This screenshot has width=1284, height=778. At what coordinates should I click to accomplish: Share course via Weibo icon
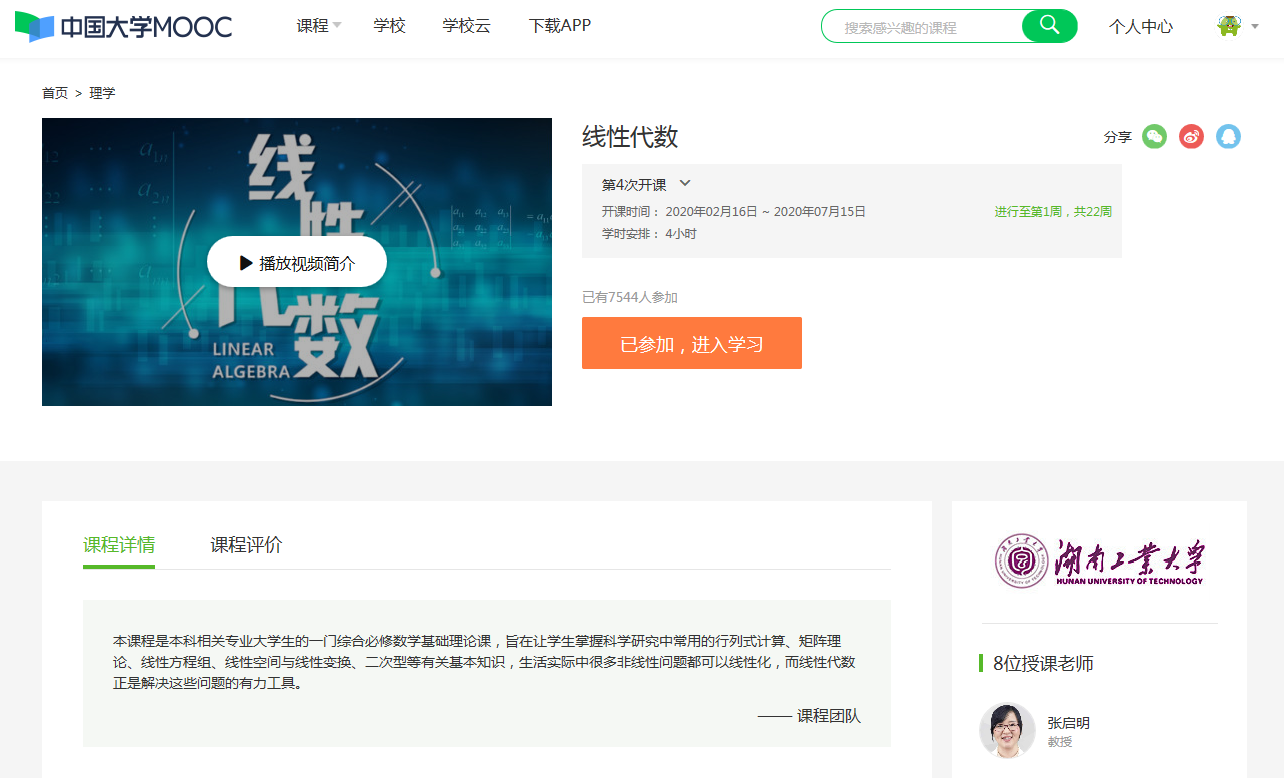(x=1191, y=137)
